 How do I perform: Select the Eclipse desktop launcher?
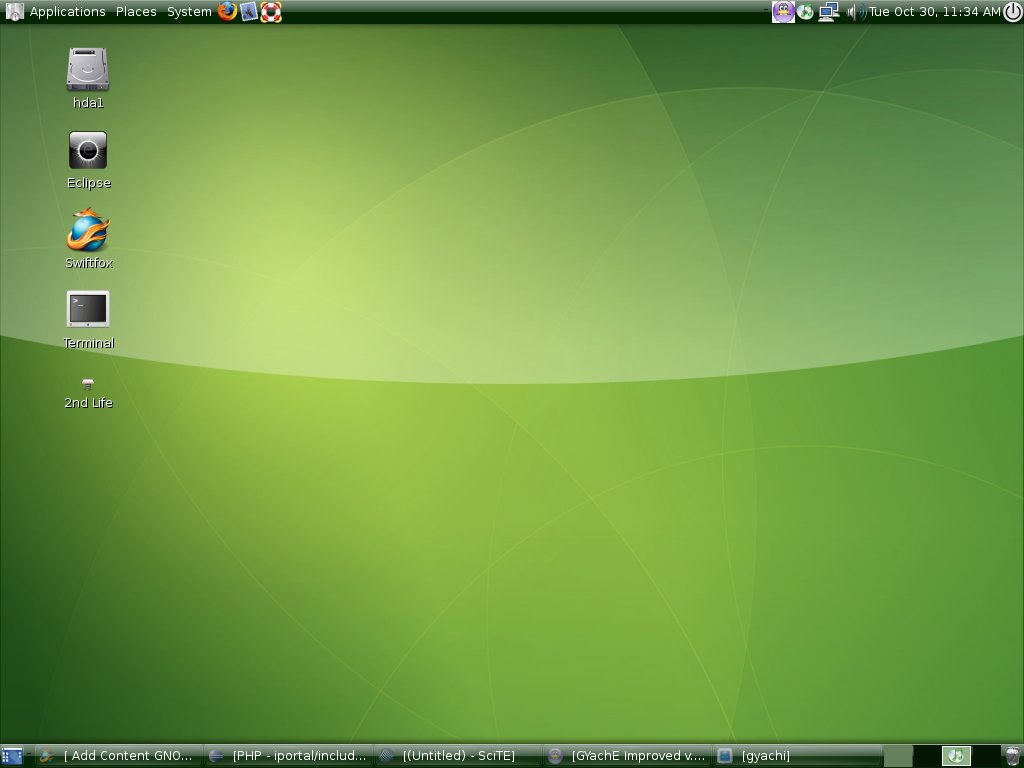tap(88, 161)
